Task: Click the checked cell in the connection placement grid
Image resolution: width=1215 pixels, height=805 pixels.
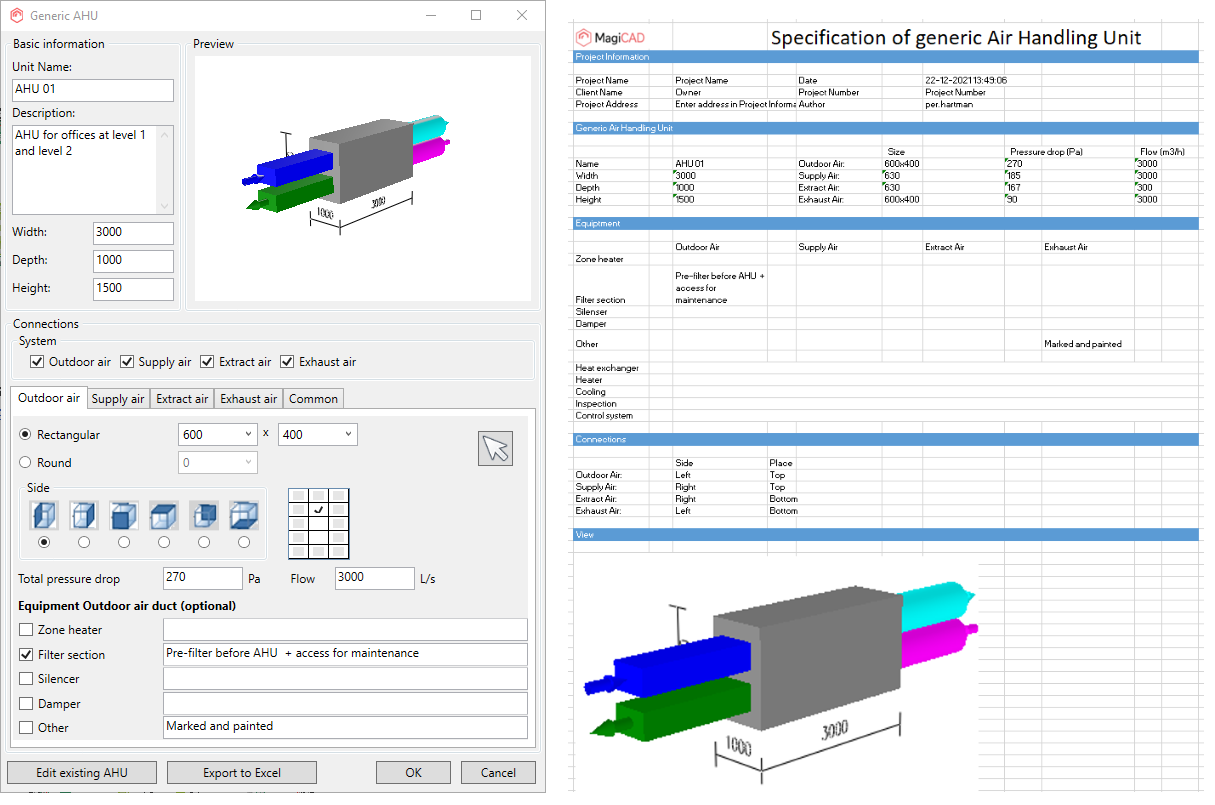Action: (318, 510)
